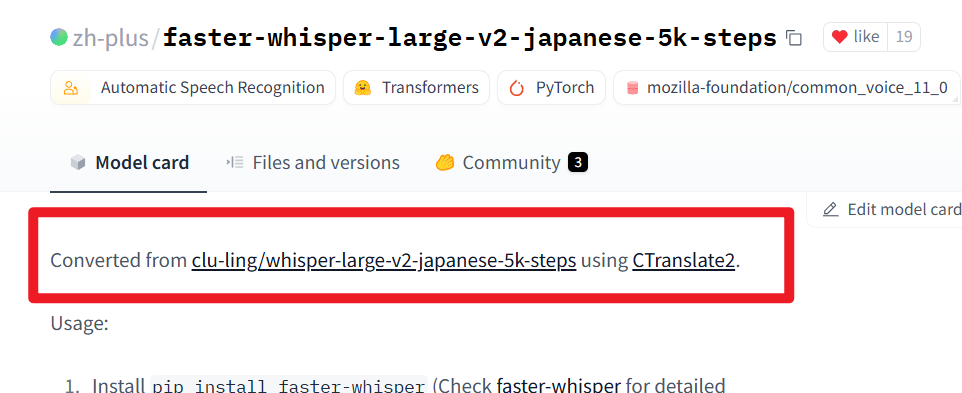
Task: Copy the model name with the copy icon
Action: (794, 38)
